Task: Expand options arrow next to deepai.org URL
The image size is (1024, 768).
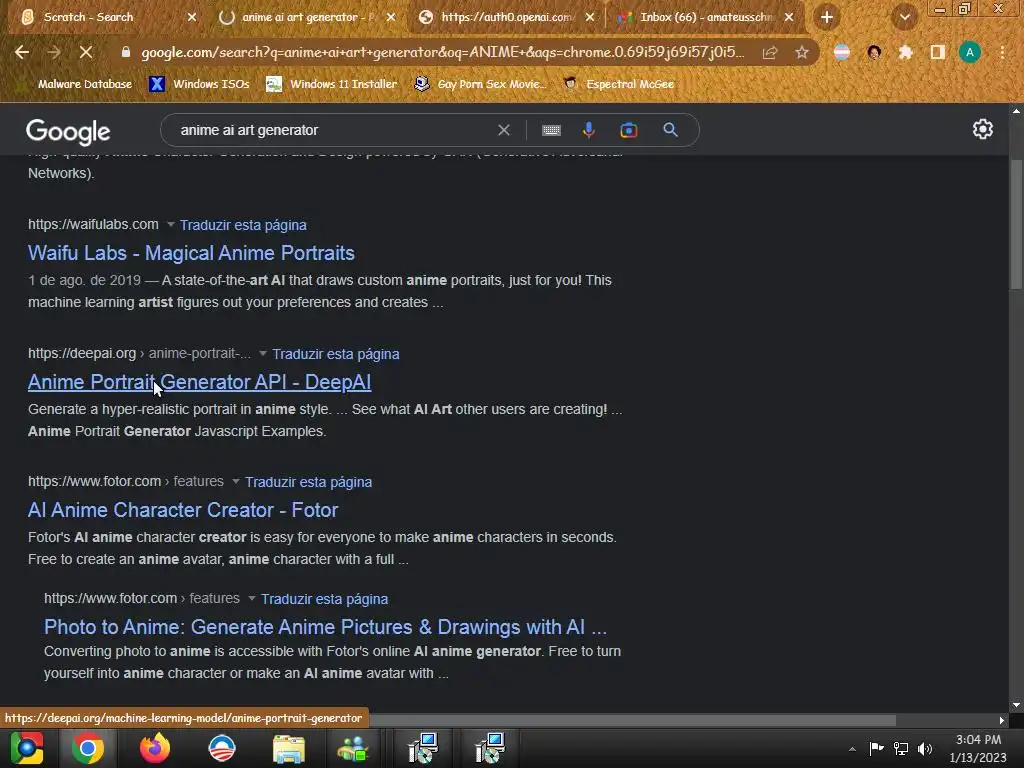Action: click(263, 353)
